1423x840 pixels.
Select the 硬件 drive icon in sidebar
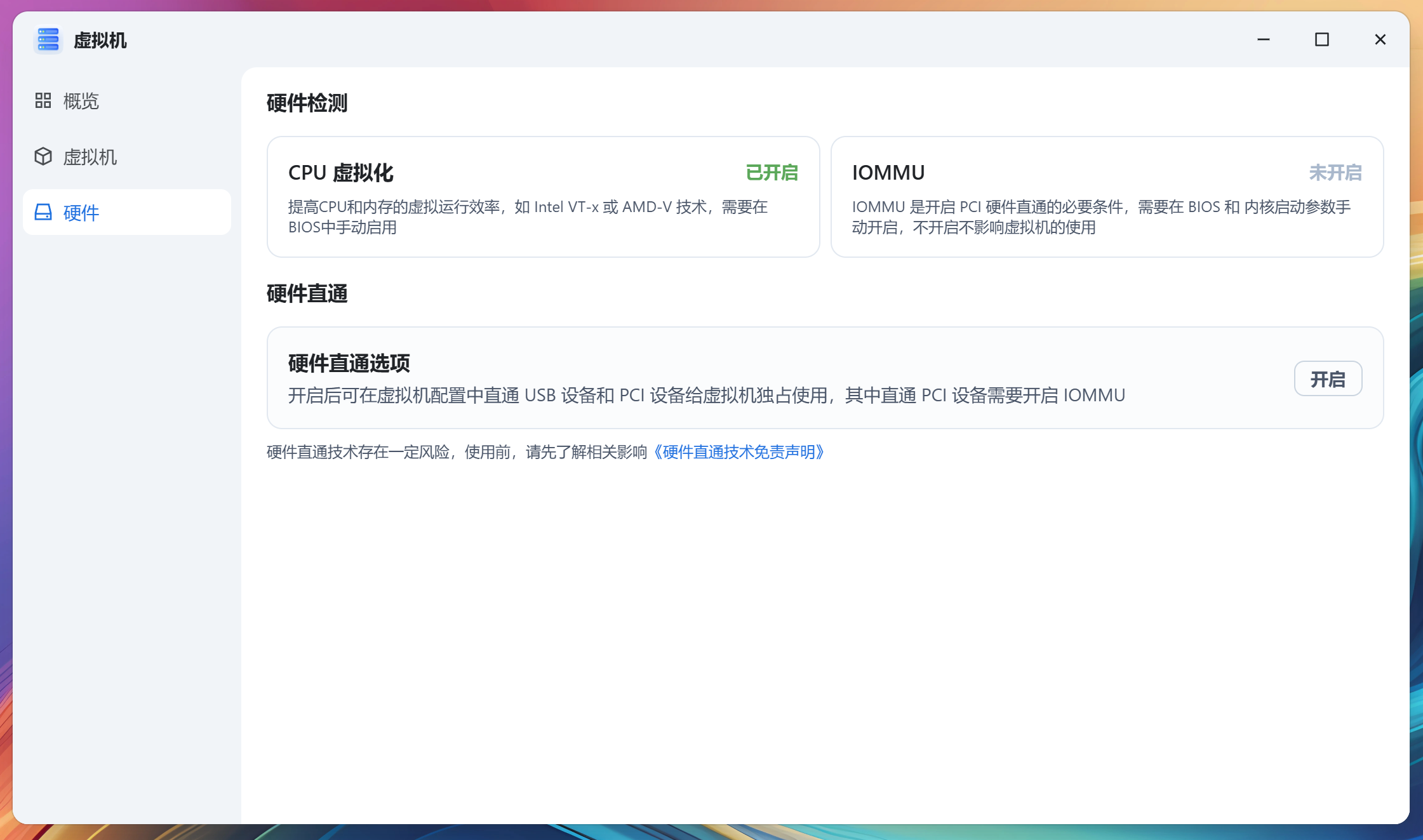[43, 212]
